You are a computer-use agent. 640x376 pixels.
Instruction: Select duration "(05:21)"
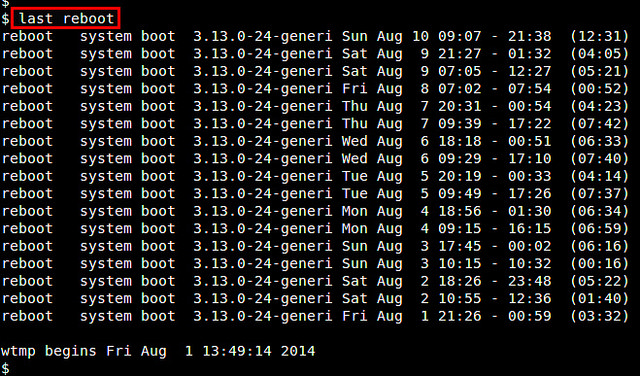point(599,71)
